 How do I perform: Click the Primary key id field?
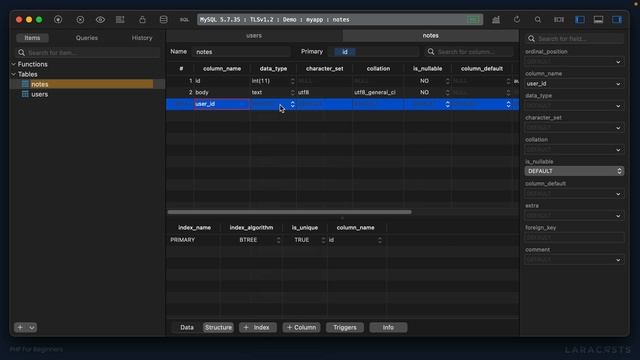coord(373,52)
